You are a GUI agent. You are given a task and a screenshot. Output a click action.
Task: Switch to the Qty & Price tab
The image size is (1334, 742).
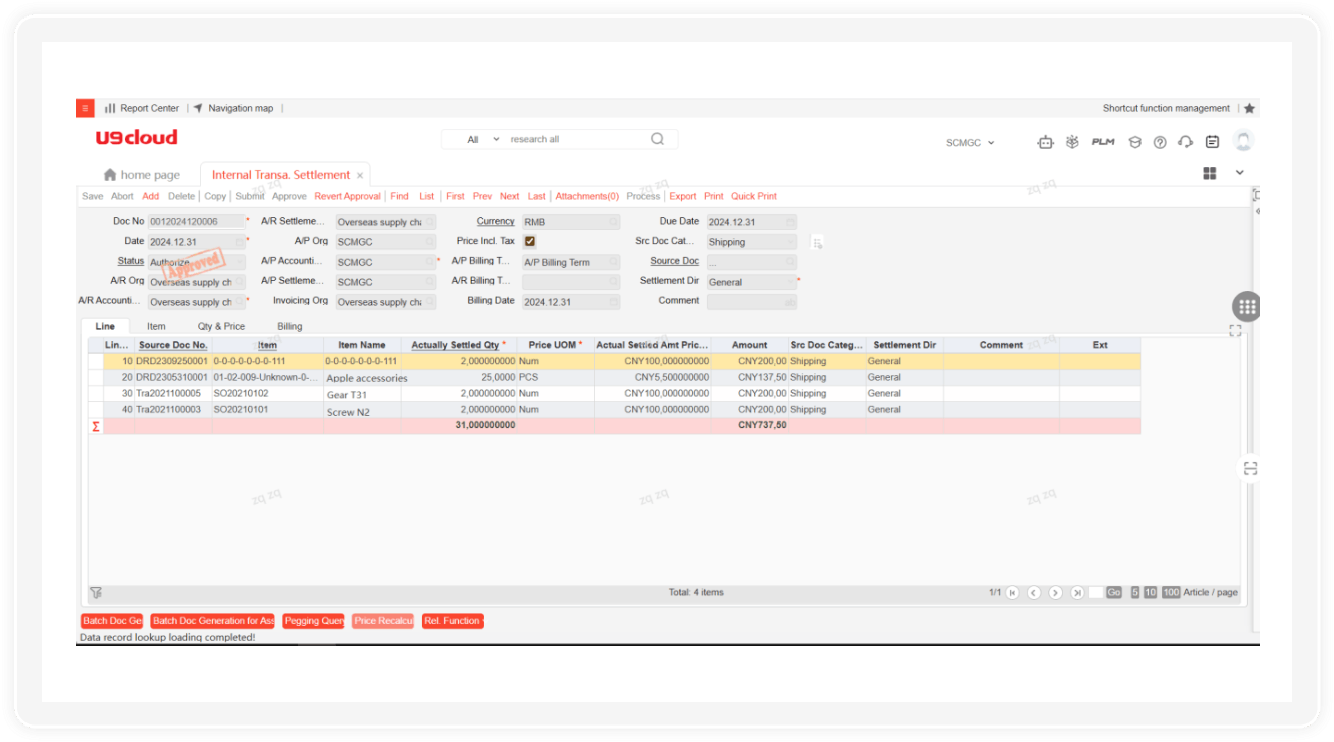click(x=221, y=326)
